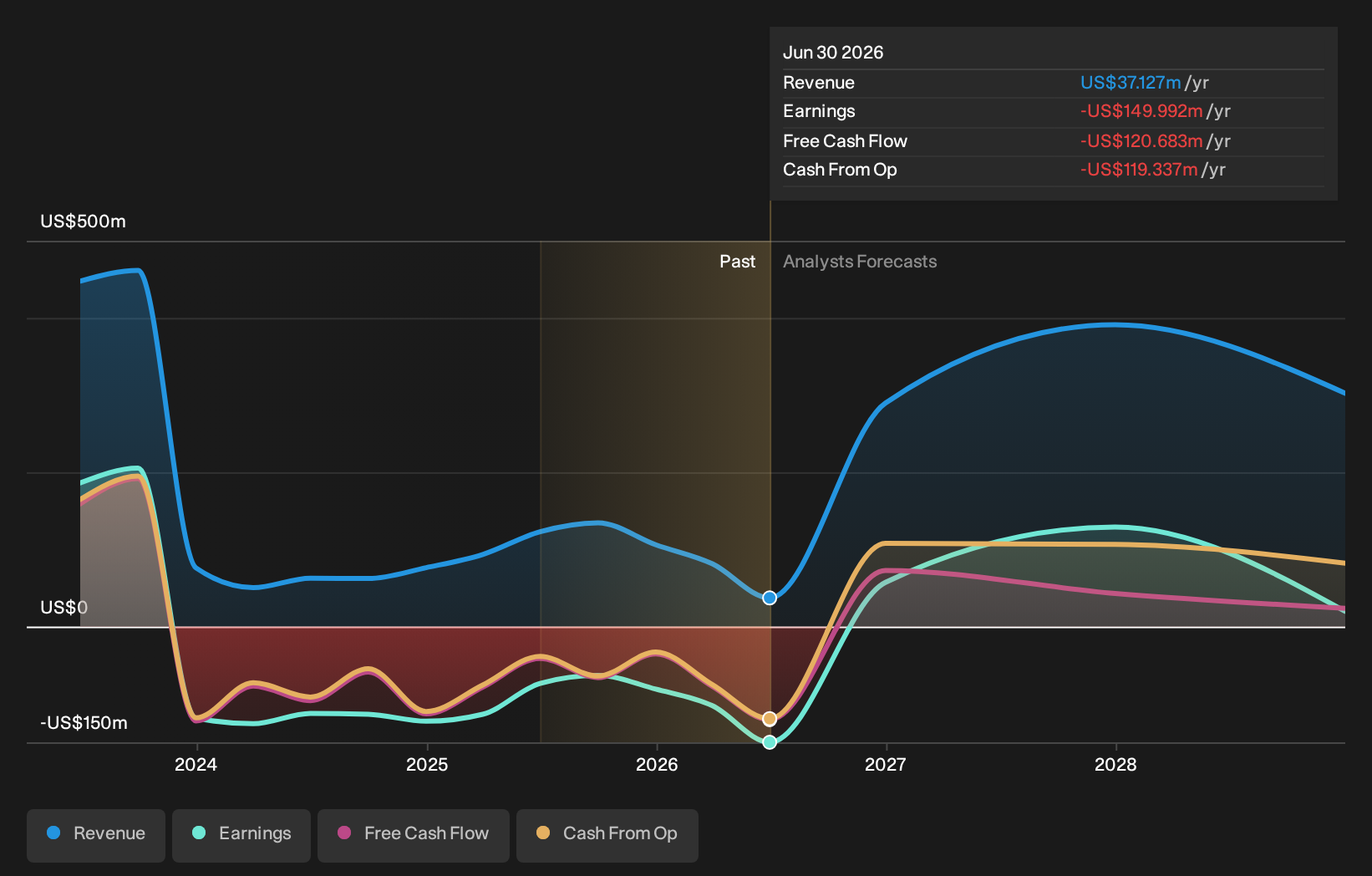Click the -US$149.992m earnings value
The height and width of the screenshot is (876, 1372).
(x=1141, y=111)
